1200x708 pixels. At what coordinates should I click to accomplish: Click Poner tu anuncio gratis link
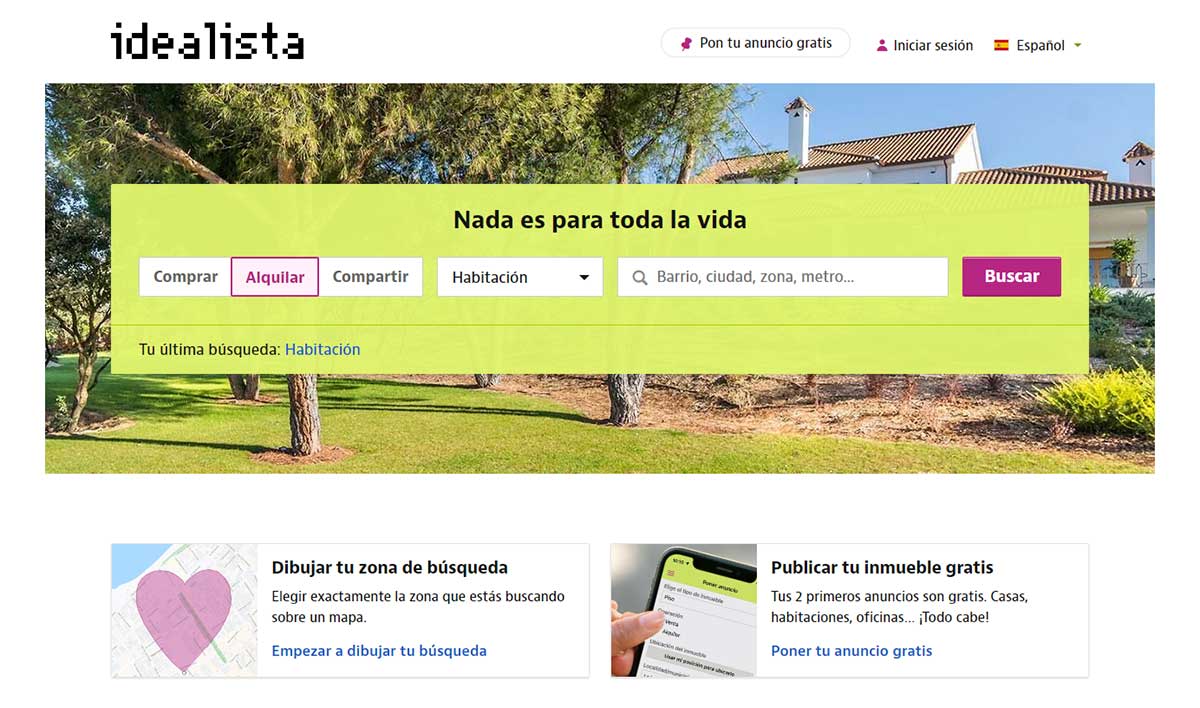[x=851, y=650]
